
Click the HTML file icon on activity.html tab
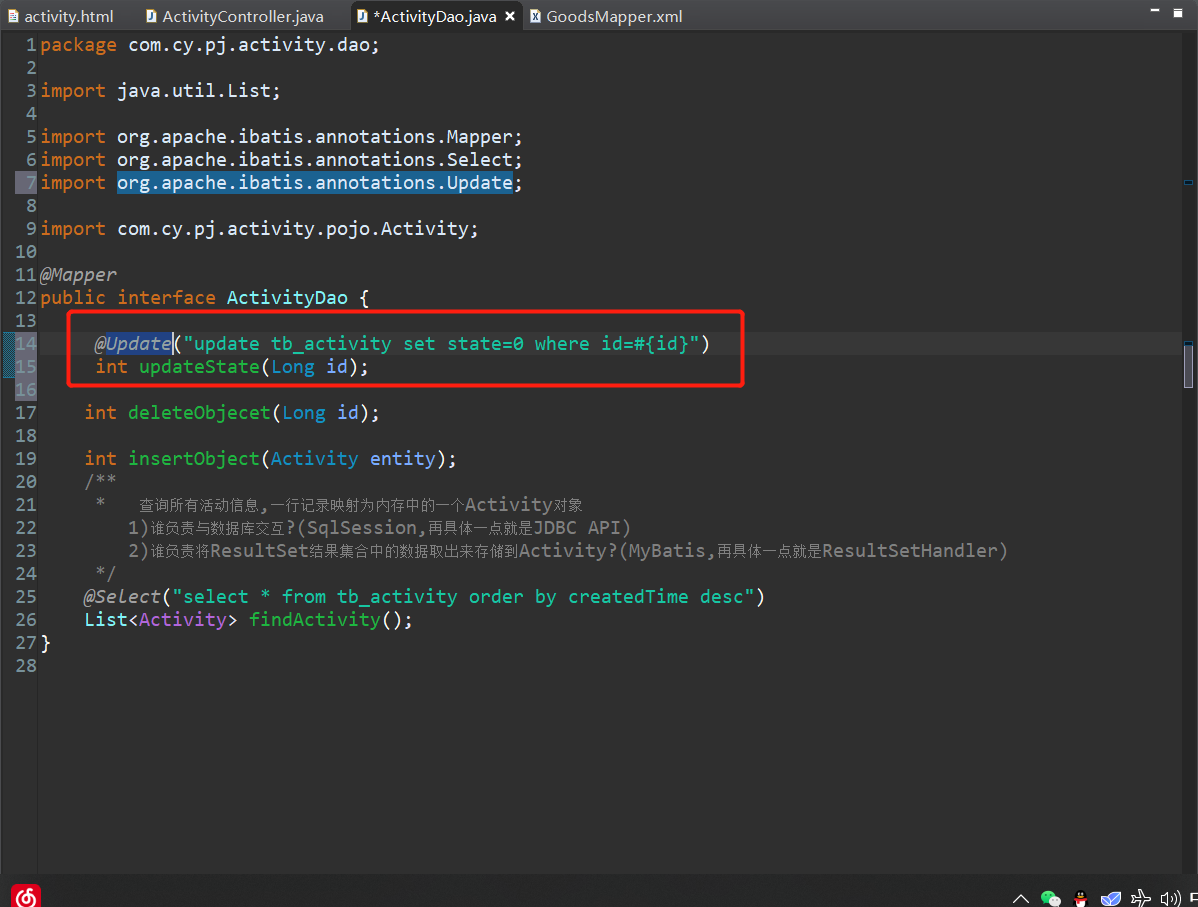click(x=13, y=16)
